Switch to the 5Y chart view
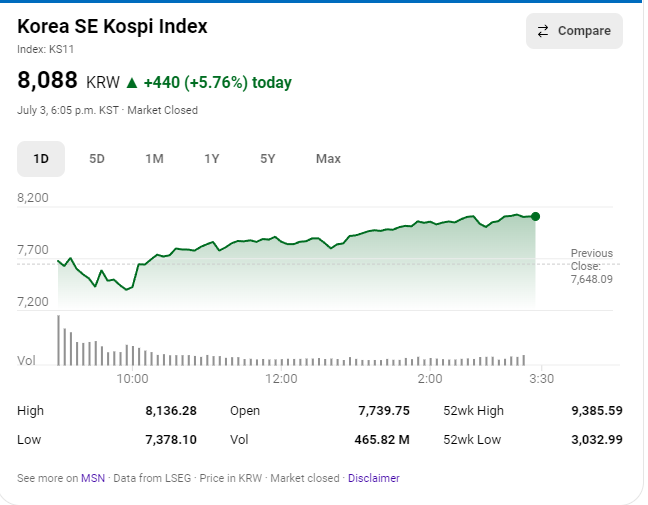This screenshot has height=505, width=648. (268, 159)
